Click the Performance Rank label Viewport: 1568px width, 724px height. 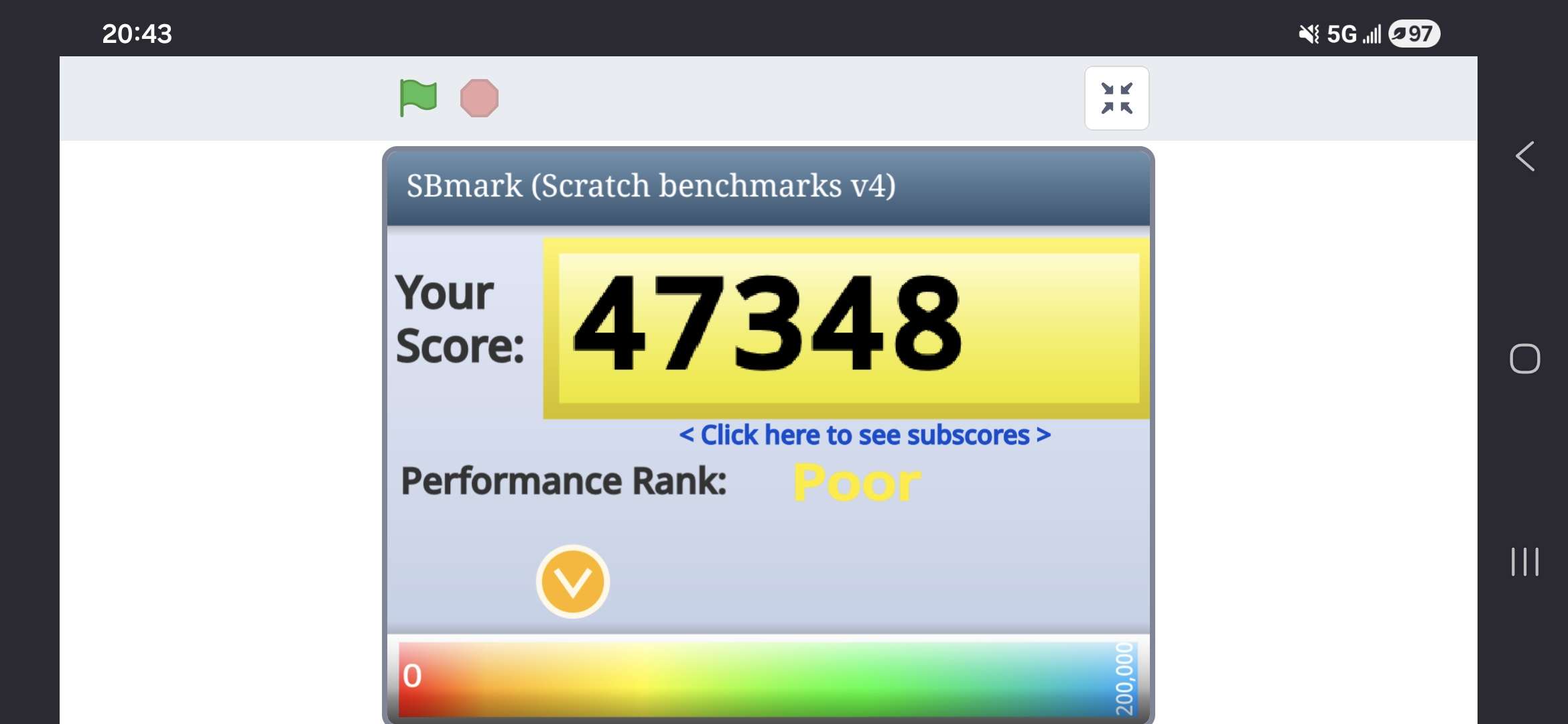[x=563, y=481]
